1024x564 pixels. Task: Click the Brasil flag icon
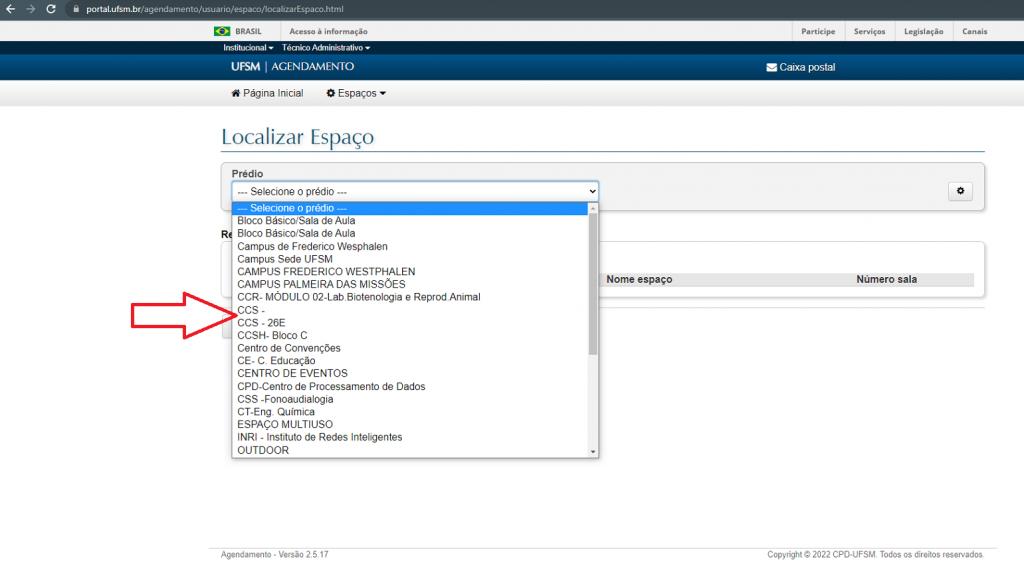click(x=222, y=31)
